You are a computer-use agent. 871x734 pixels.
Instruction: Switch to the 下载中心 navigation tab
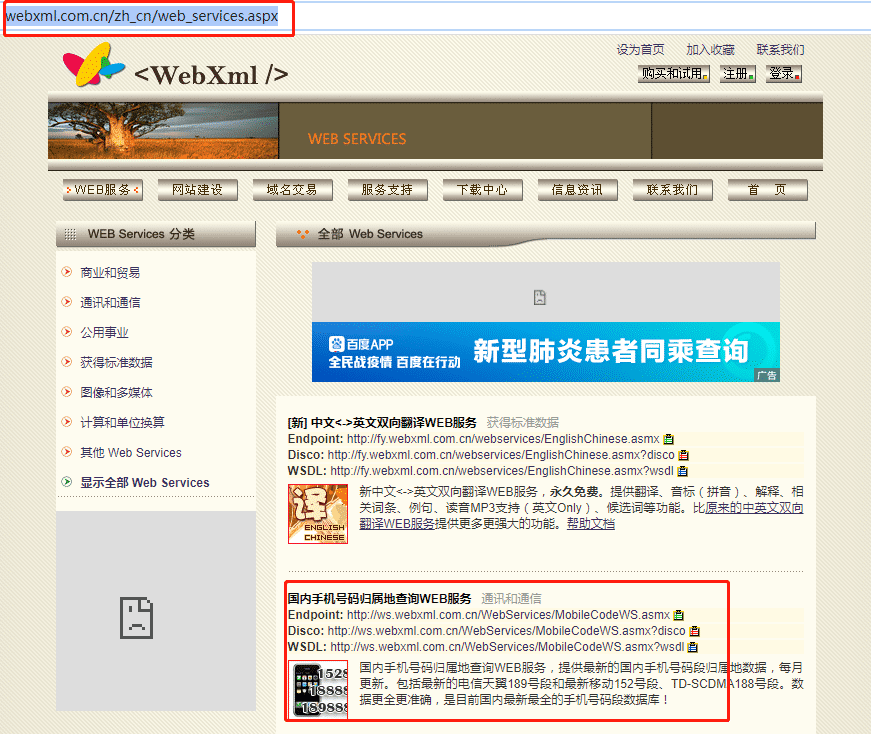[482, 189]
